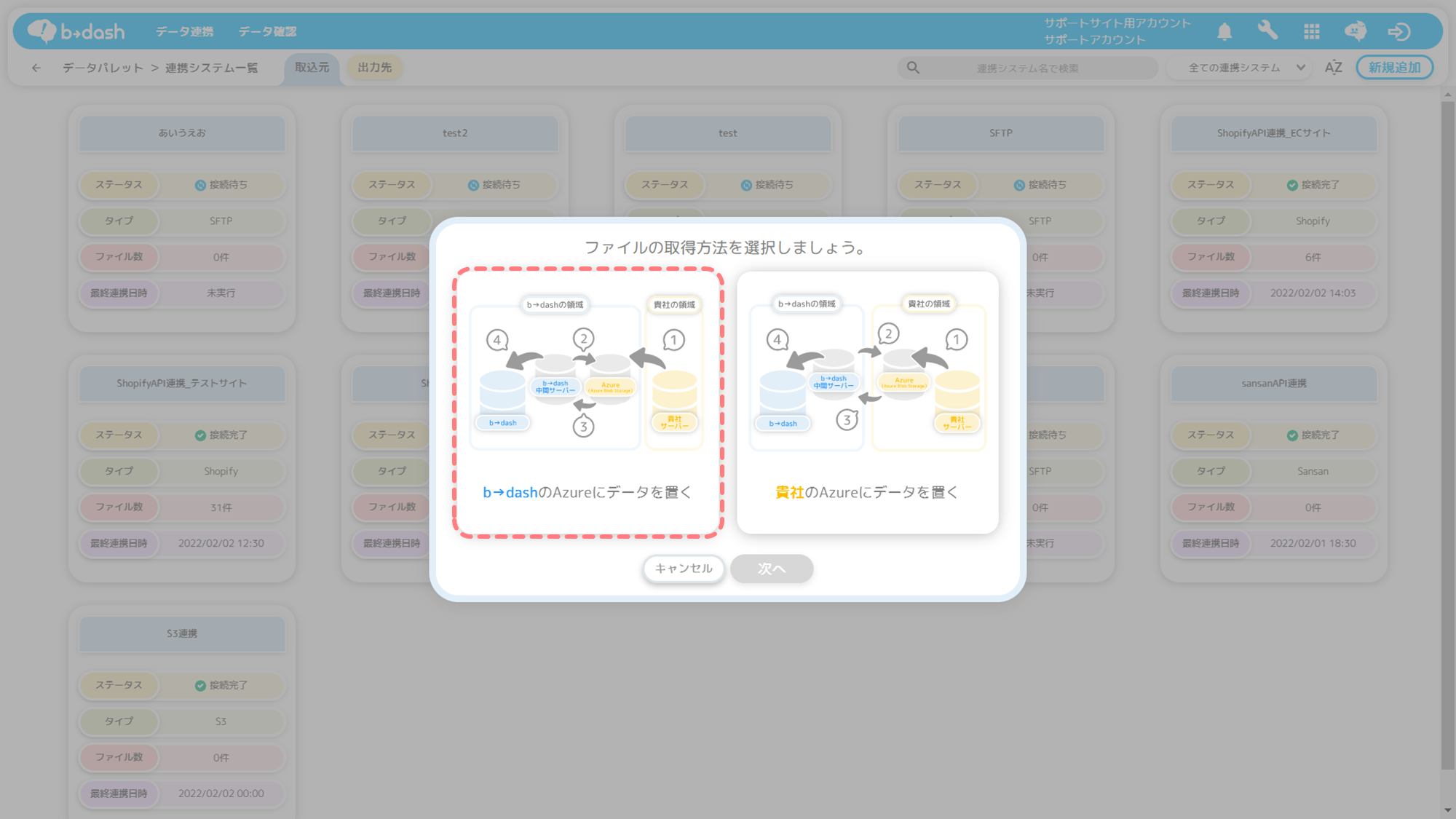The image size is (1456, 819).
Task: Open the support chat bubble icon
Action: point(1356,31)
